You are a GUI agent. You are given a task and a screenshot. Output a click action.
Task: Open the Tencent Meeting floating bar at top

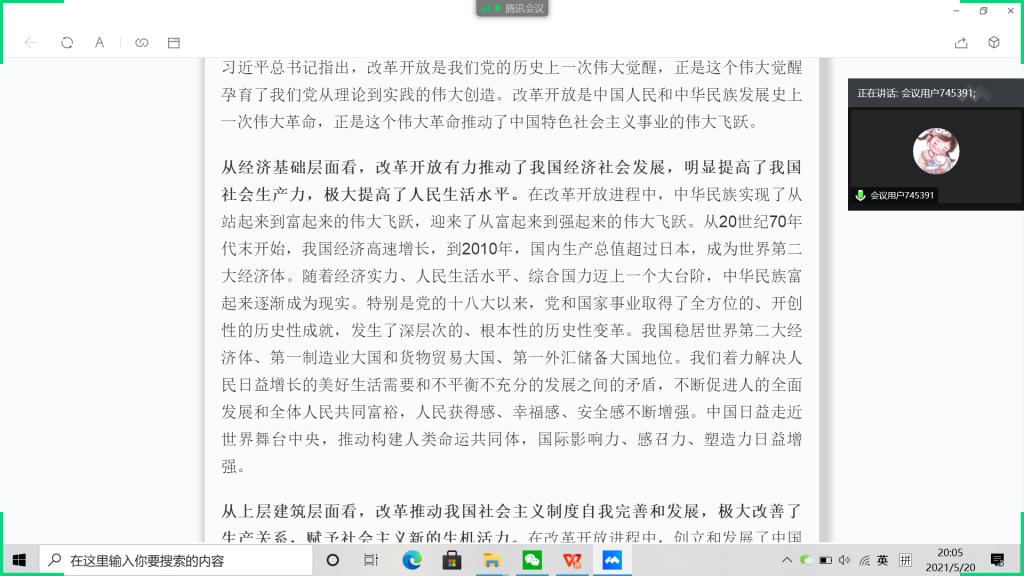click(x=512, y=8)
